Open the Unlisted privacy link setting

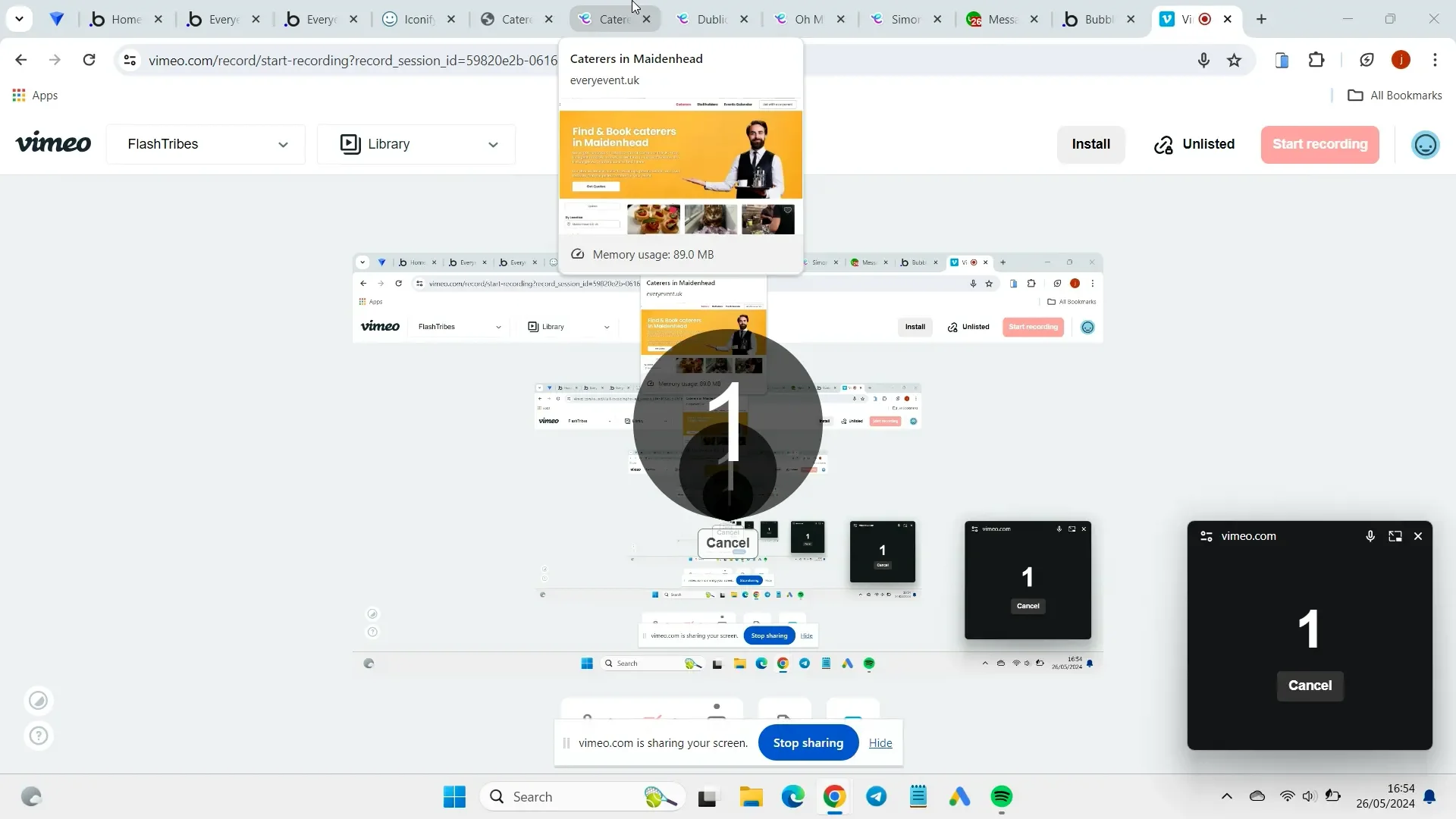coord(1194,144)
